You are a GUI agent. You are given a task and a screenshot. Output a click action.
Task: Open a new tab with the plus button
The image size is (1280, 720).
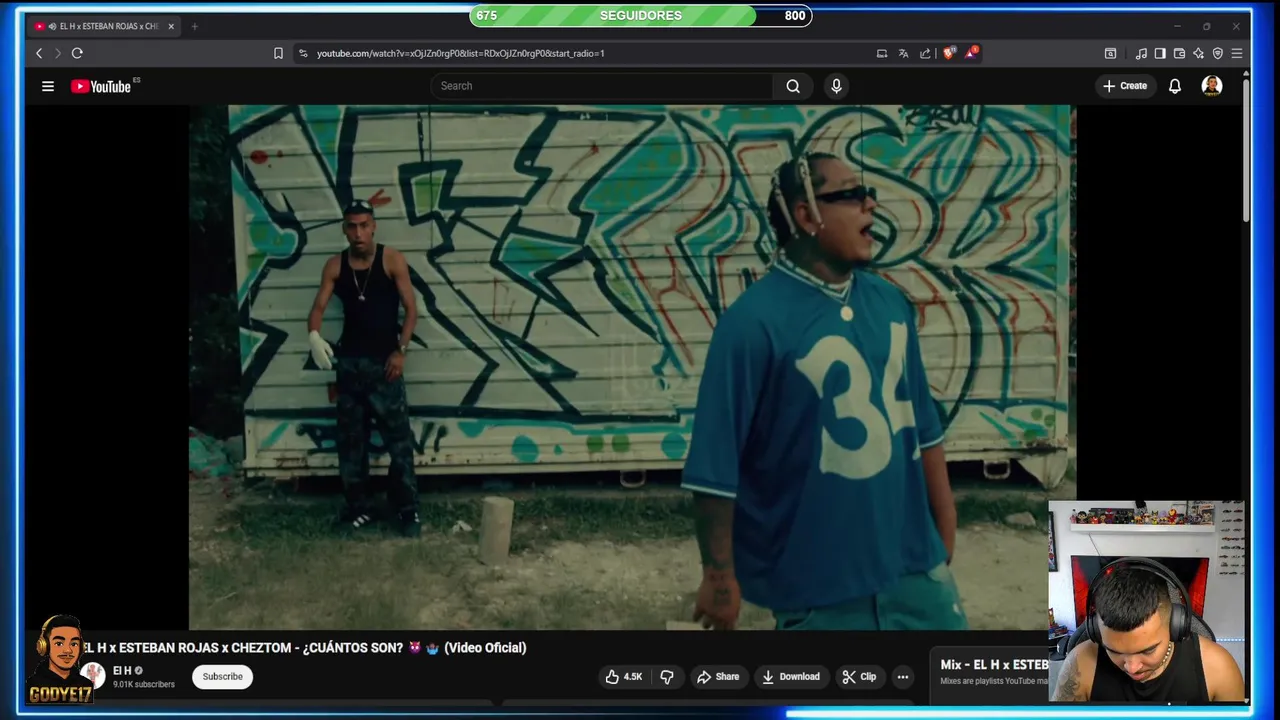pos(194,26)
